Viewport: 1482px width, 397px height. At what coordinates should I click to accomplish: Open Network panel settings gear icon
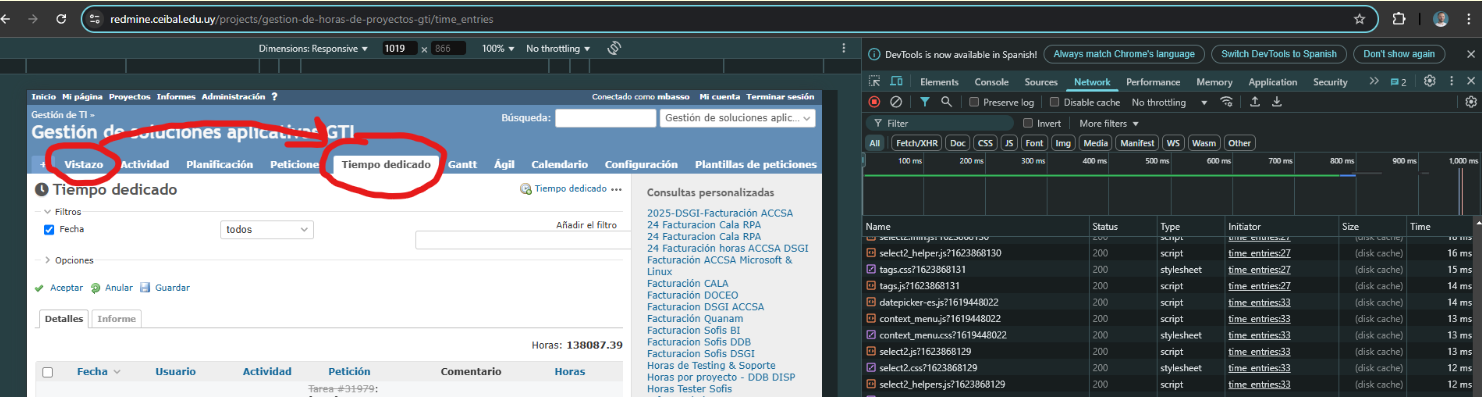(x=1470, y=102)
